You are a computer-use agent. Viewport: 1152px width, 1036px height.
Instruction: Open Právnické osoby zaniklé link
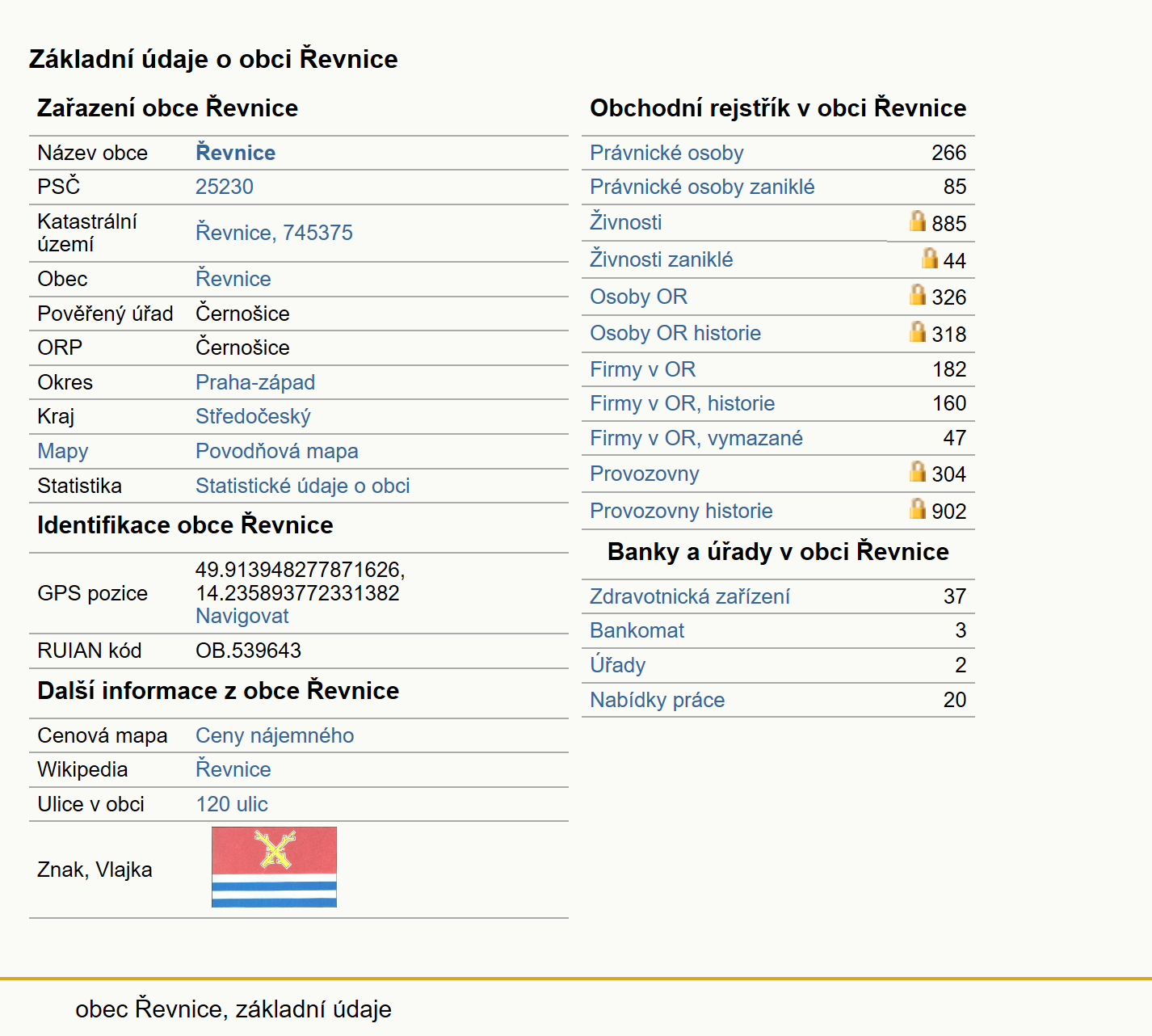(x=702, y=187)
